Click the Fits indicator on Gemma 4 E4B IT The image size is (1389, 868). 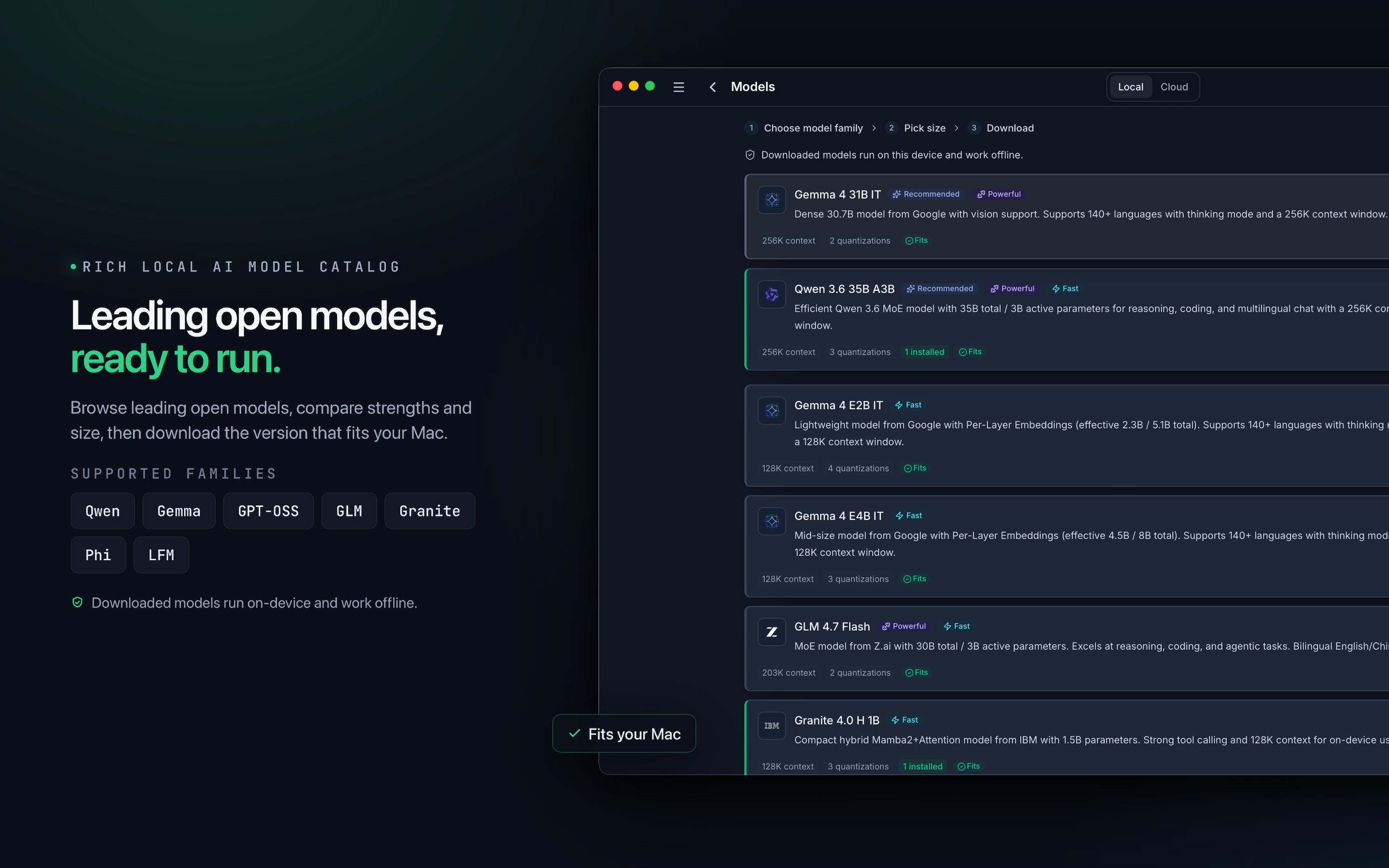[x=914, y=579]
